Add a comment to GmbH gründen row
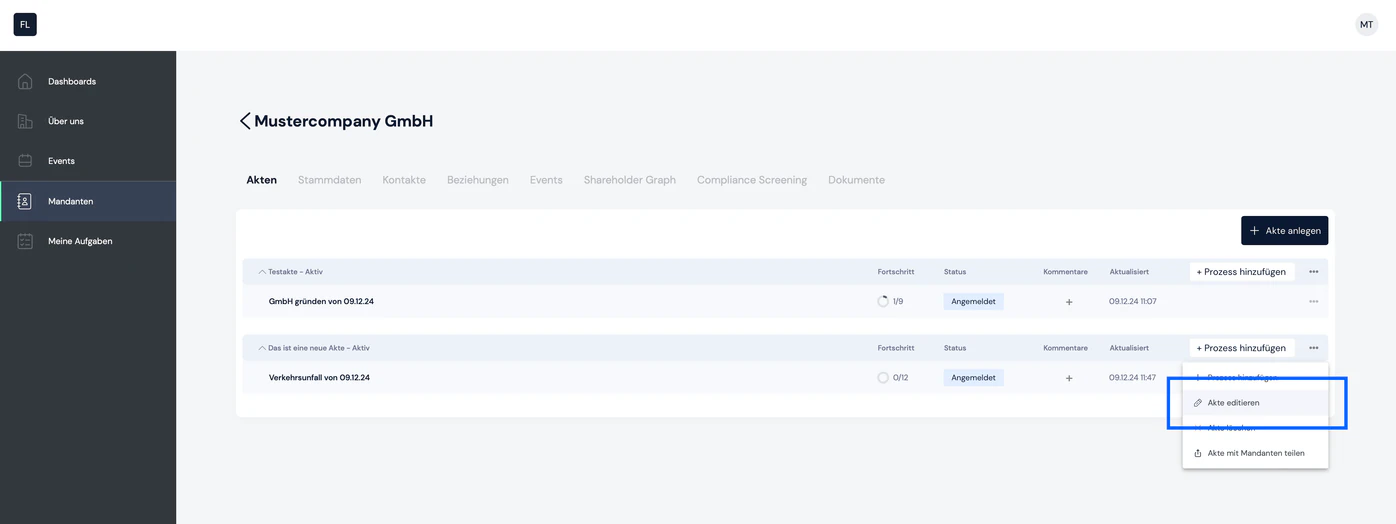The width and height of the screenshot is (1396, 524). point(1068,301)
